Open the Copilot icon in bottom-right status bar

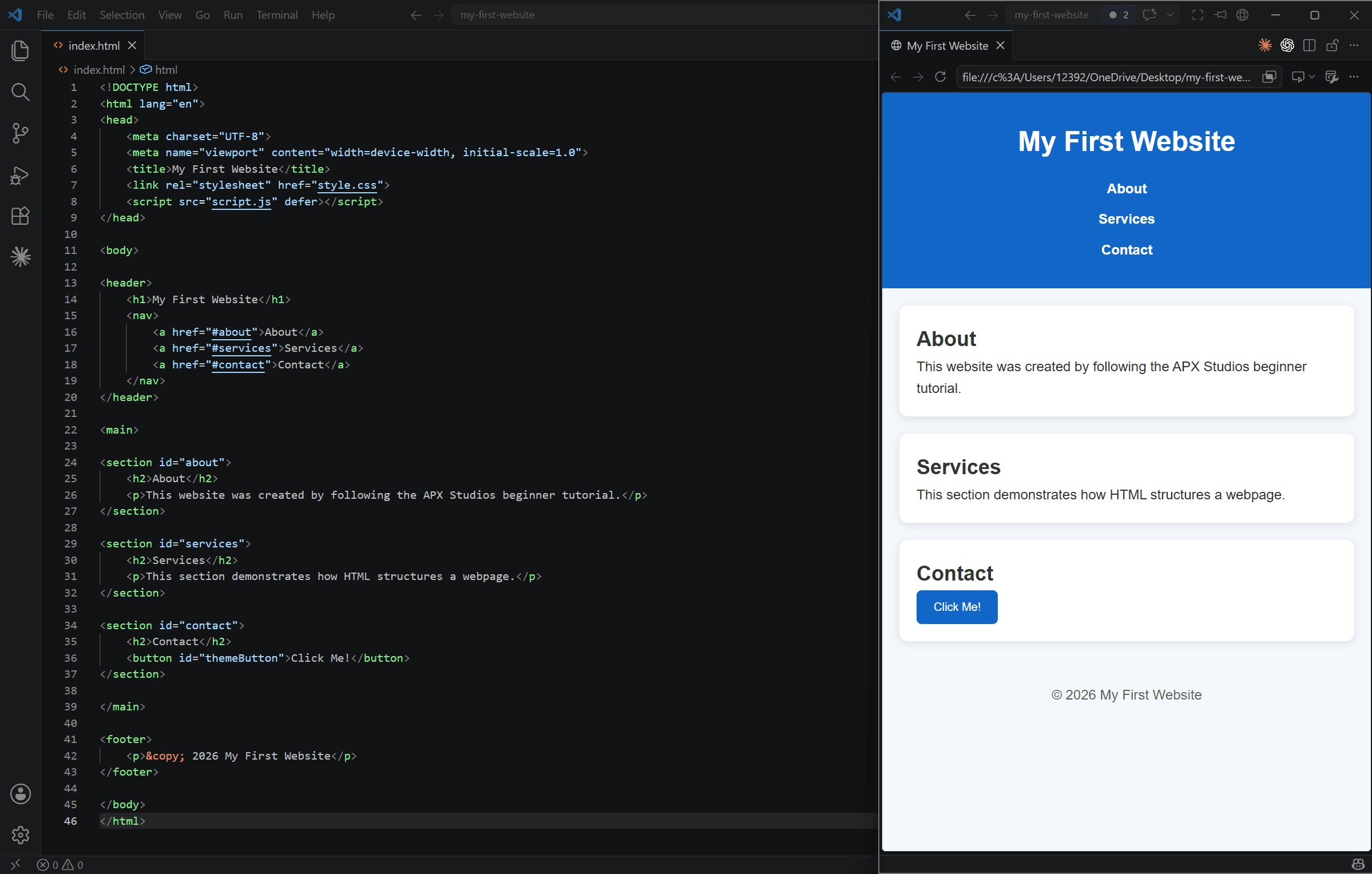pos(1358,864)
